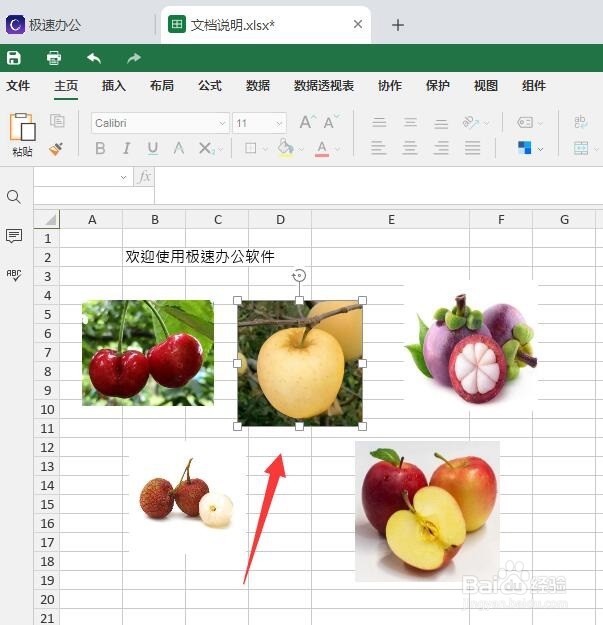Open the name box dropdown

click(x=124, y=177)
